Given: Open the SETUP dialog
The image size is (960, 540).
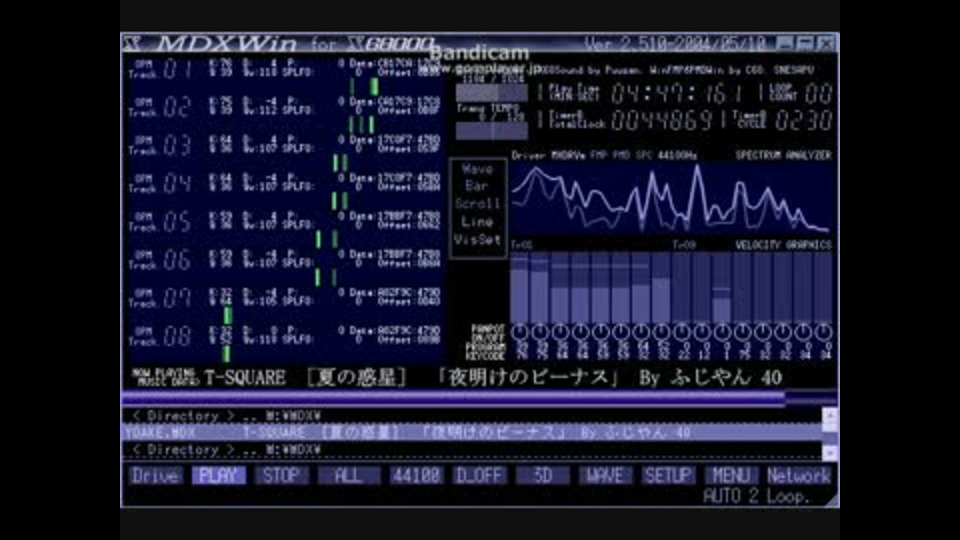Looking at the screenshot, I should [x=668, y=476].
